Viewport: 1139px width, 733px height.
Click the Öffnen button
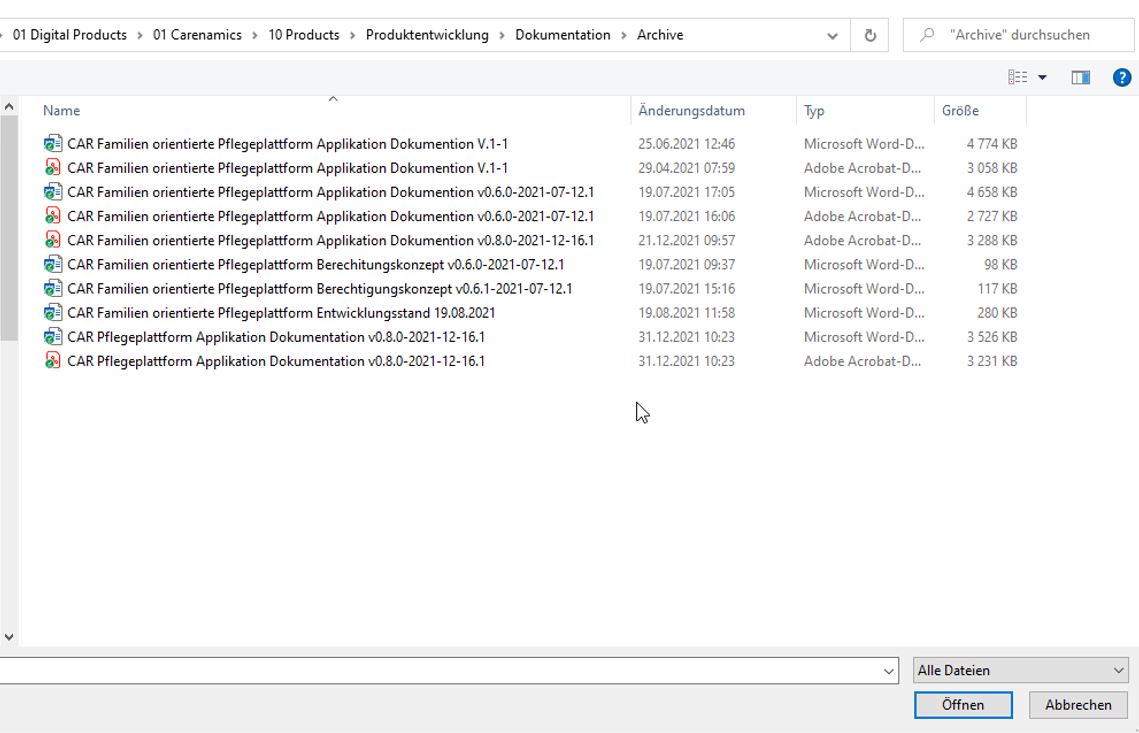click(962, 705)
